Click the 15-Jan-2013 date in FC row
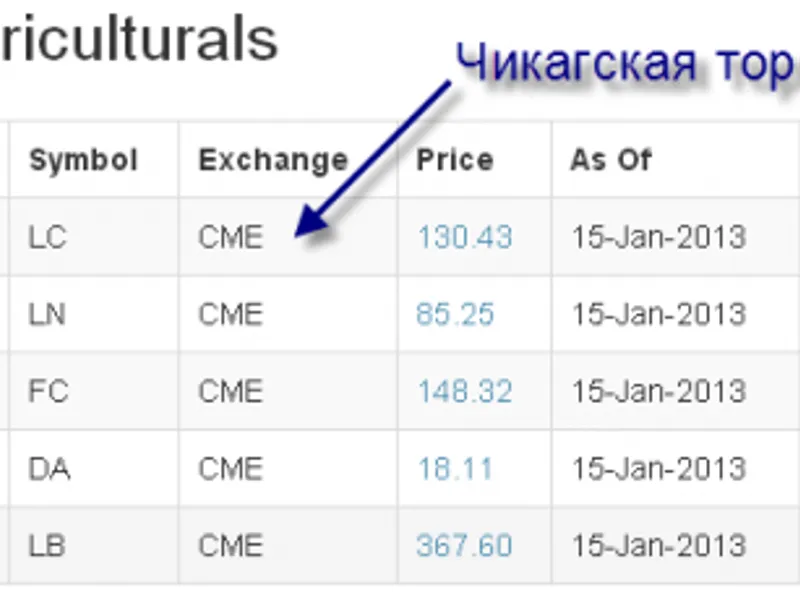The image size is (800, 600). [659, 391]
